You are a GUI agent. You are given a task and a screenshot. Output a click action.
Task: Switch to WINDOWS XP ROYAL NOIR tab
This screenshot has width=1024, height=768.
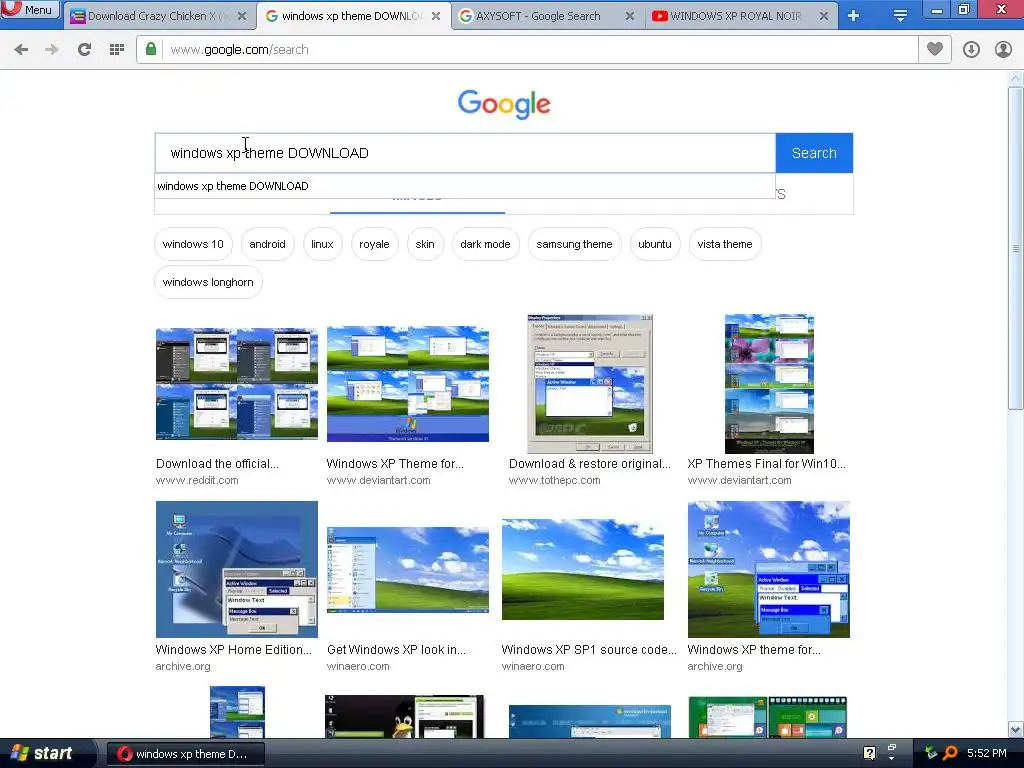pos(735,16)
